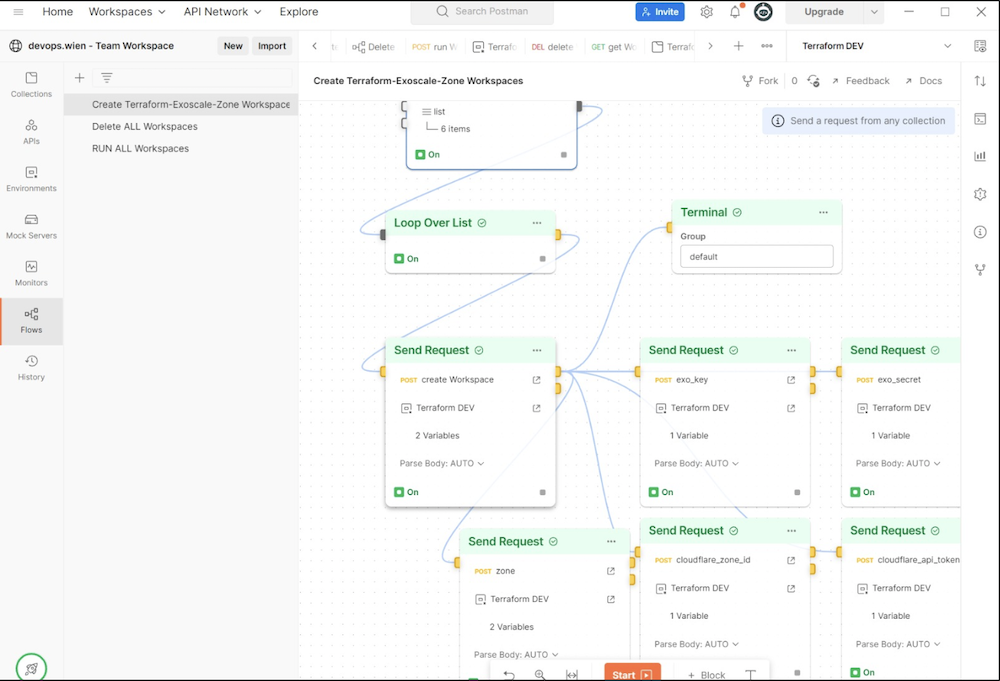The image size is (1000, 681).
Task: Click the blue Invite button
Action: click(x=660, y=11)
